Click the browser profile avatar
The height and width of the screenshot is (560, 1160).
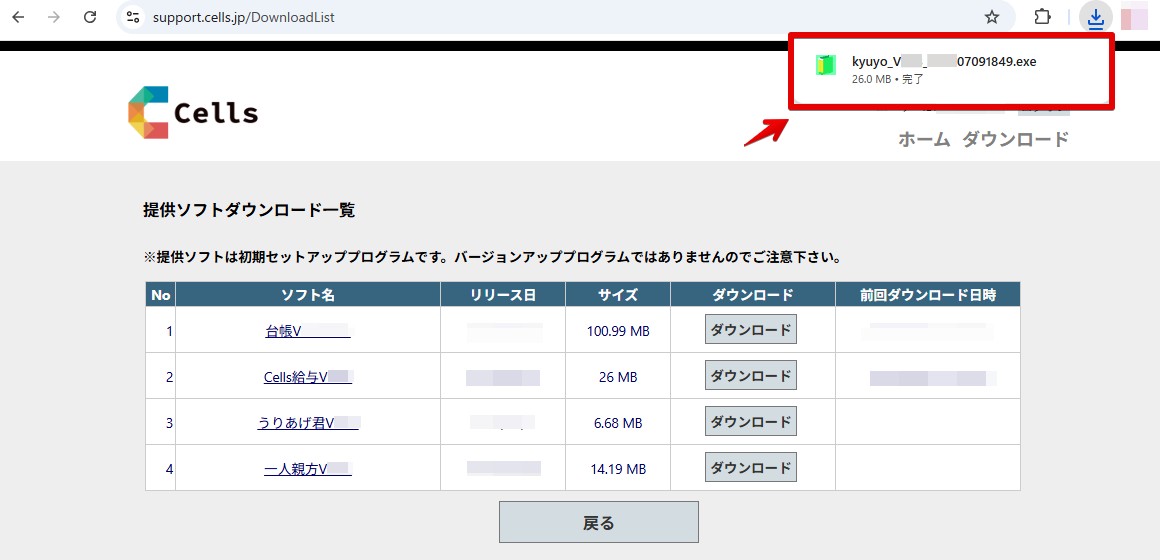[x=1134, y=17]
